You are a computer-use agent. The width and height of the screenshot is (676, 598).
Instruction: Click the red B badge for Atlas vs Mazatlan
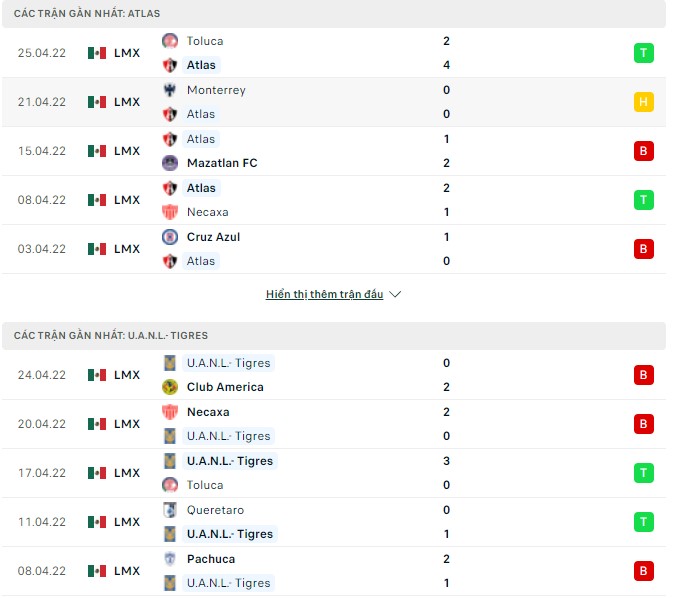click(x=644, y=151)
